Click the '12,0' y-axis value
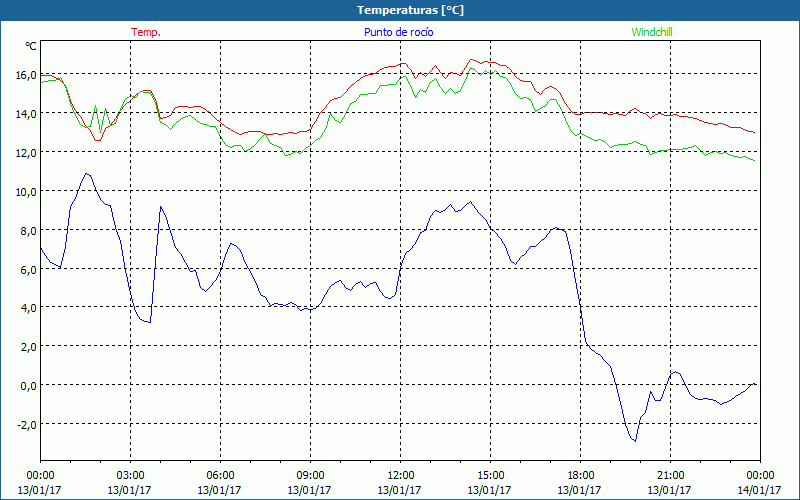This screenshot has width=800, height=500. click(x=27, y=153)
